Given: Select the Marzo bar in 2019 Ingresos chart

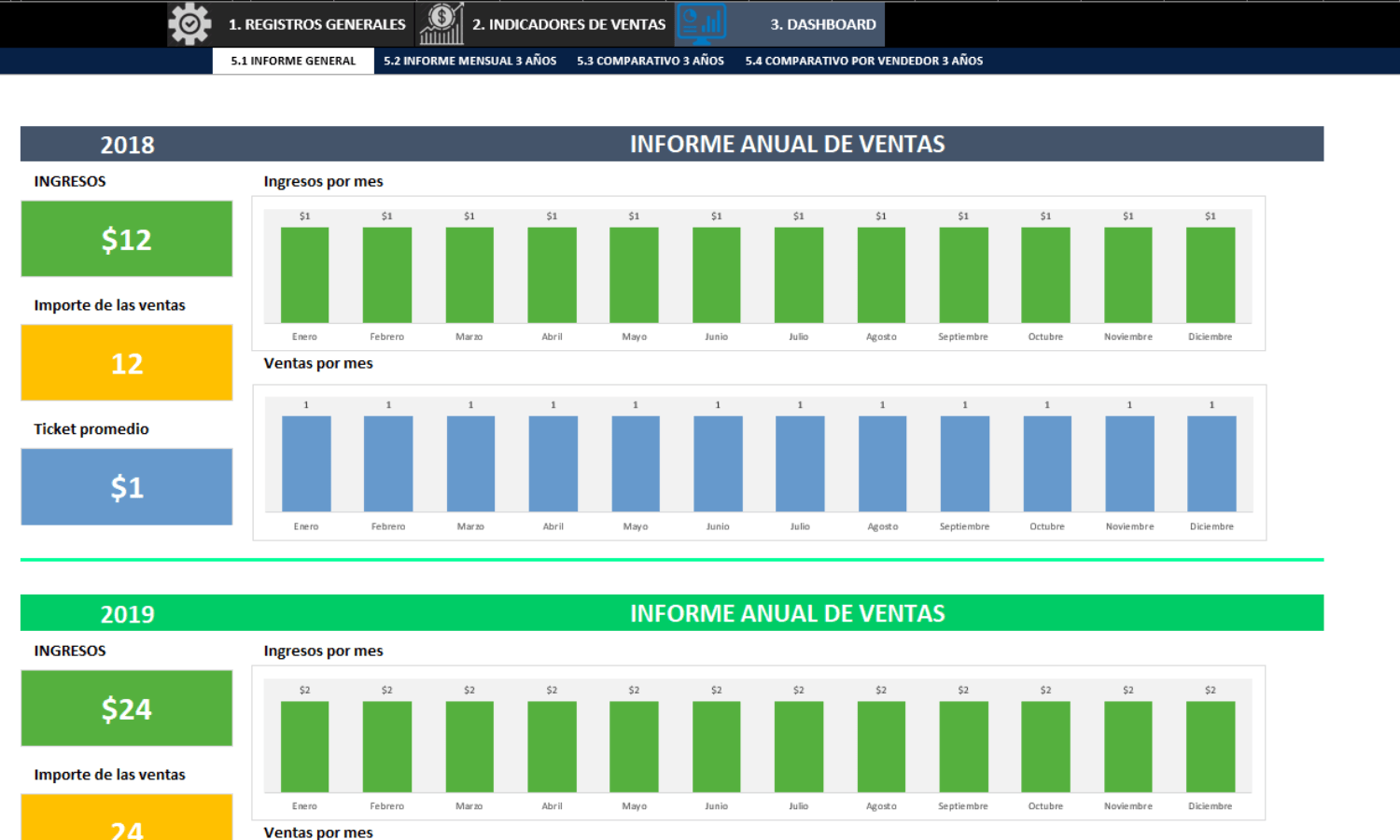Looking at the screenshot, I should tap(469, 747).
